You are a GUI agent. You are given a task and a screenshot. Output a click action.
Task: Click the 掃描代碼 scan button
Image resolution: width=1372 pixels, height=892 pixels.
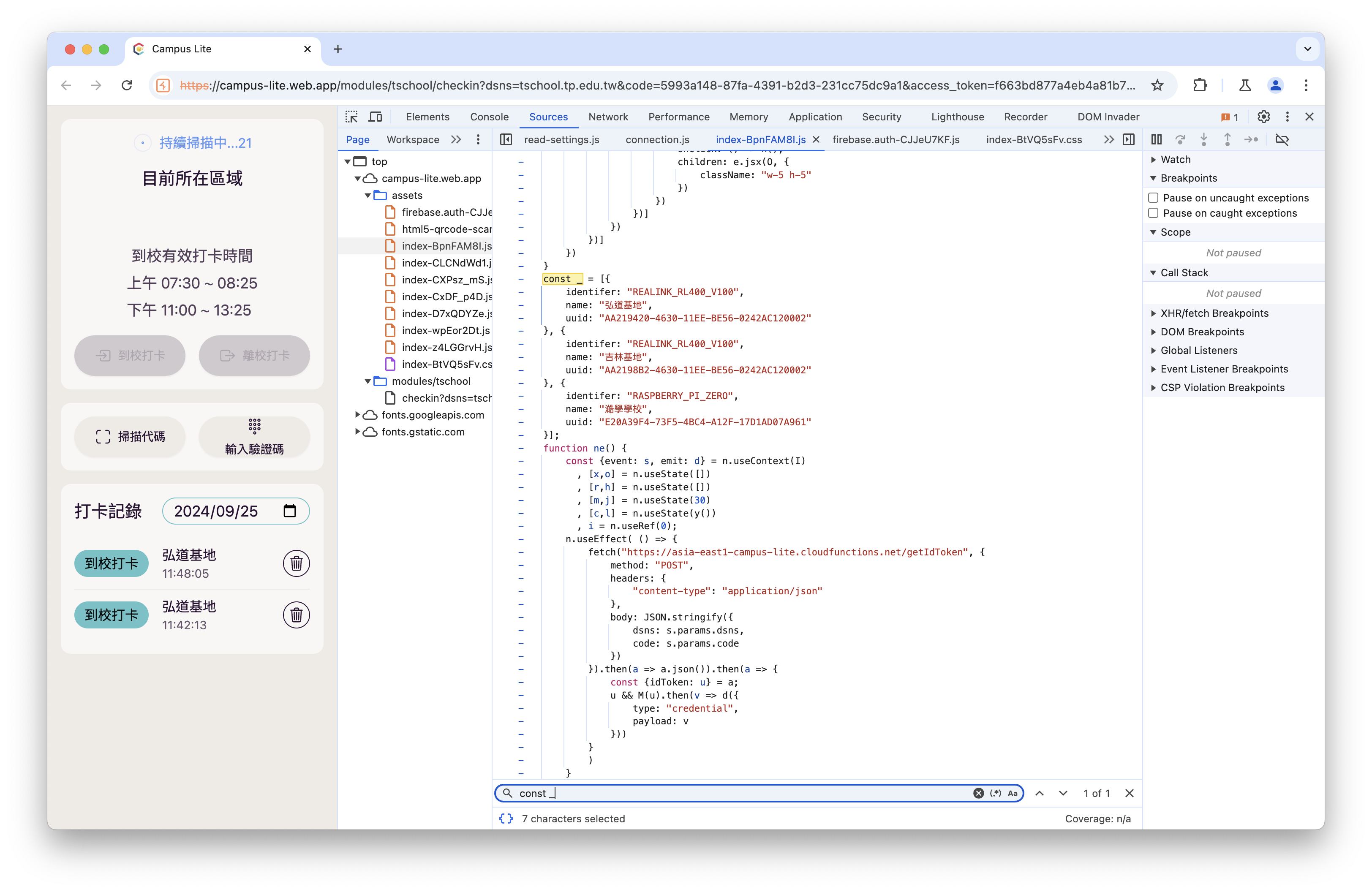coord(130,437)
